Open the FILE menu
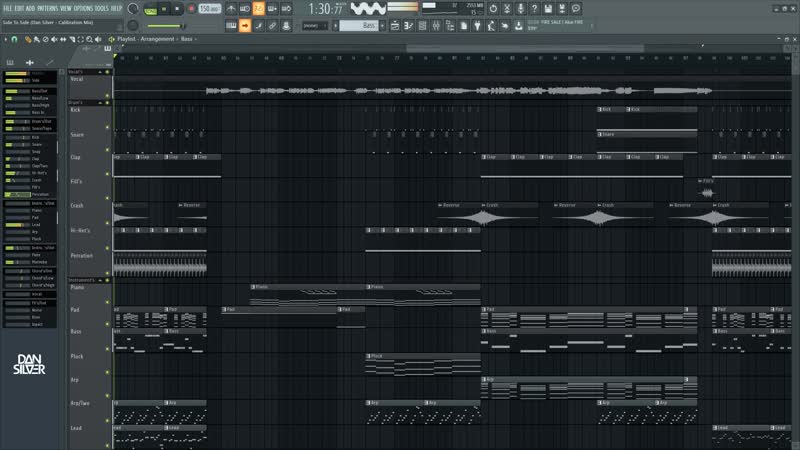This screenshot has height=450, width=800. coord(7,8)
